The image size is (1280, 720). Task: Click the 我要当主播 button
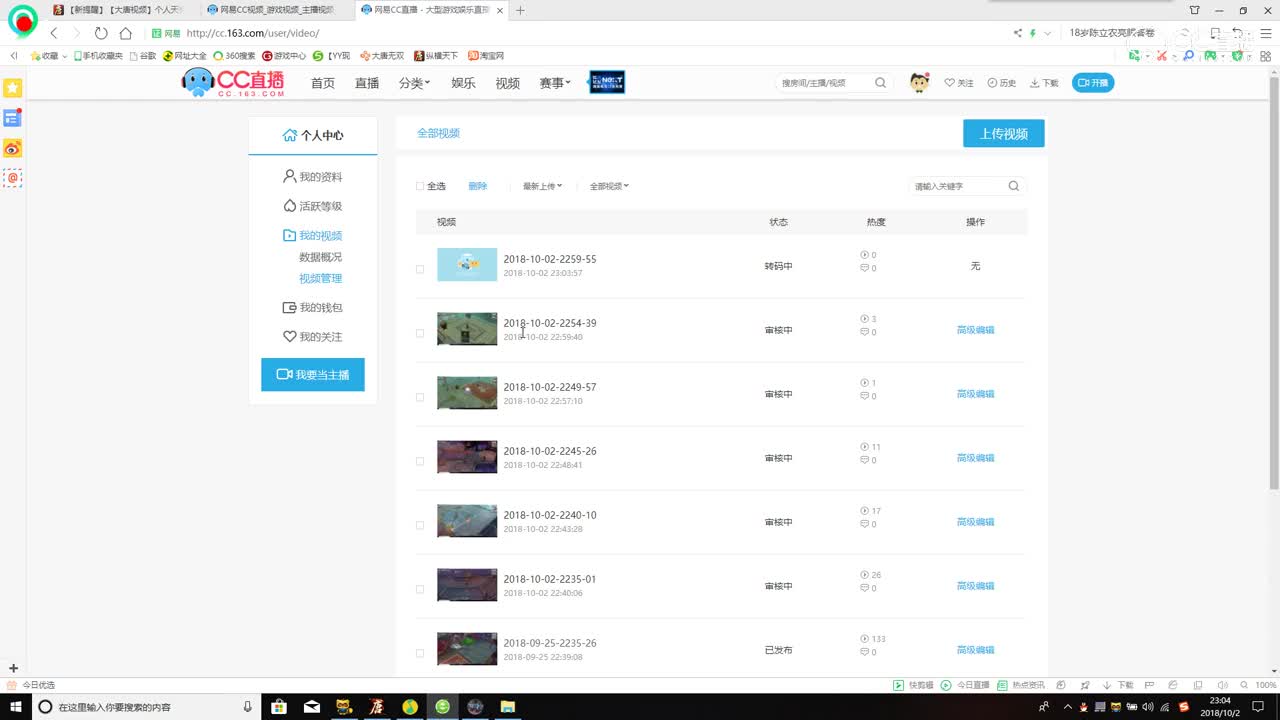313,374
